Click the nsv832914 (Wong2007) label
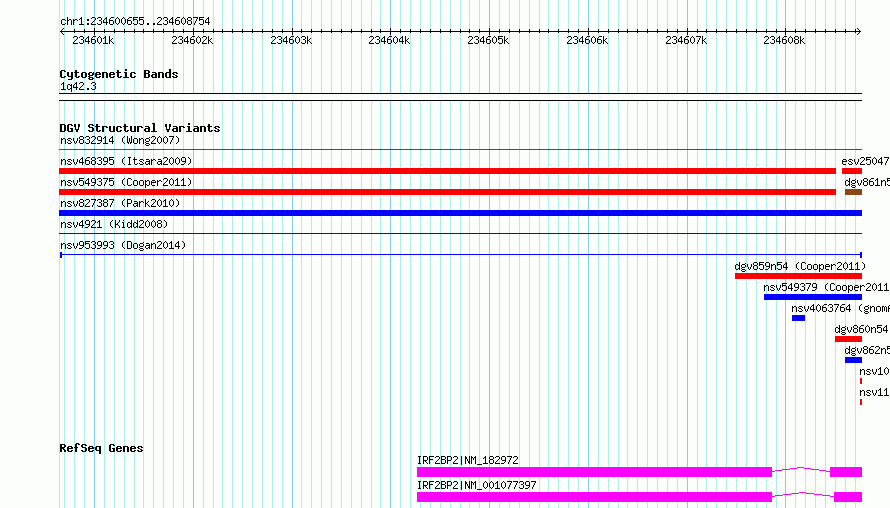Image resolution: width=890 pixels, height=508 pixels. click(120, 140)
